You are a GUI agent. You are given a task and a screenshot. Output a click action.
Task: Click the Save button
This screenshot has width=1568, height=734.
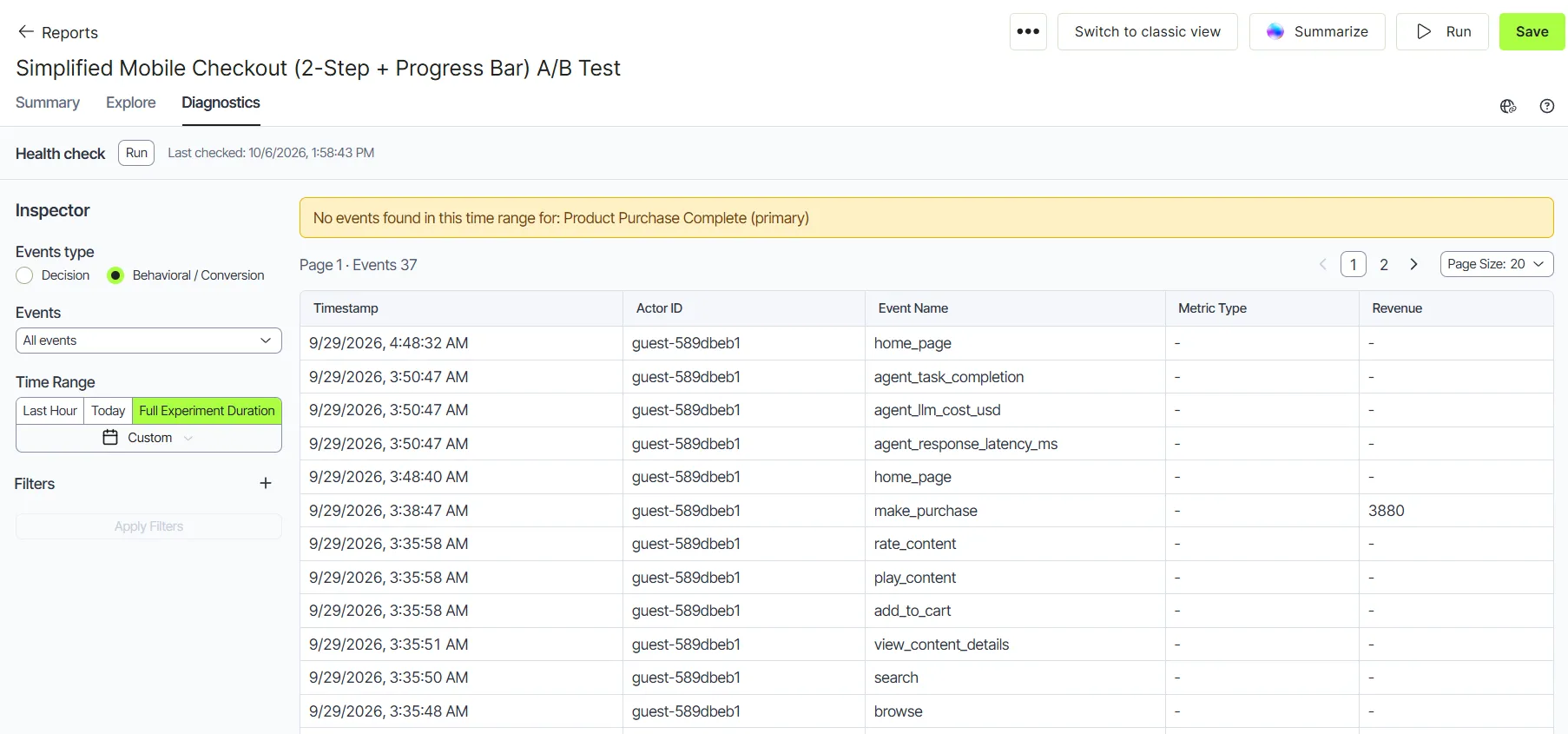pos(1532,32)
